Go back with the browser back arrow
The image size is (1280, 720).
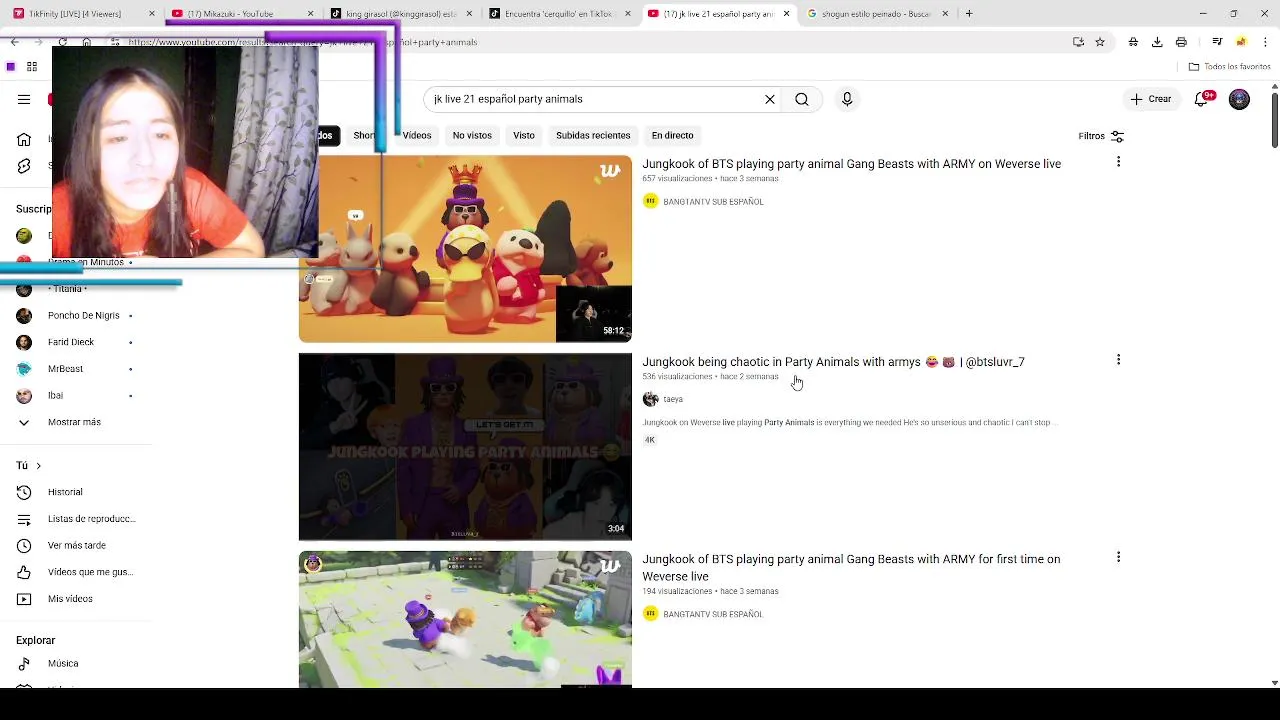click(14, 42)
